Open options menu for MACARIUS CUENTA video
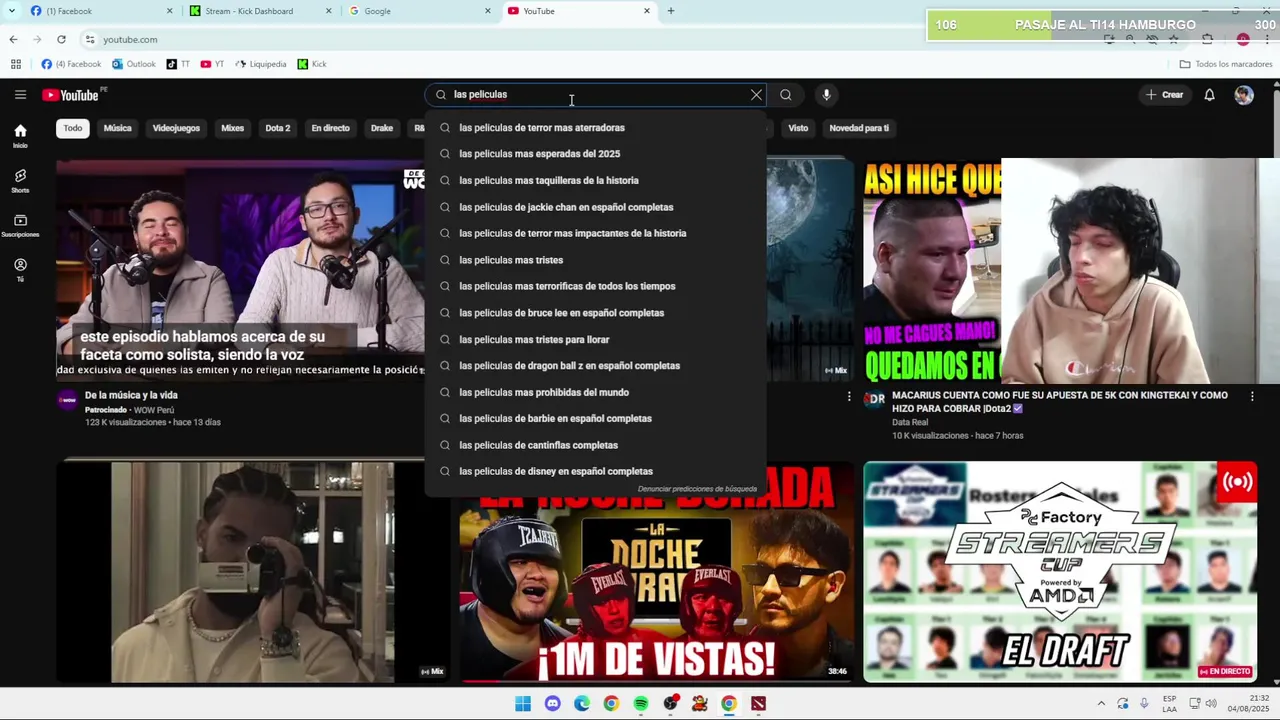This screenshot has width=1280, height=720. click(x=1252, y=397)
